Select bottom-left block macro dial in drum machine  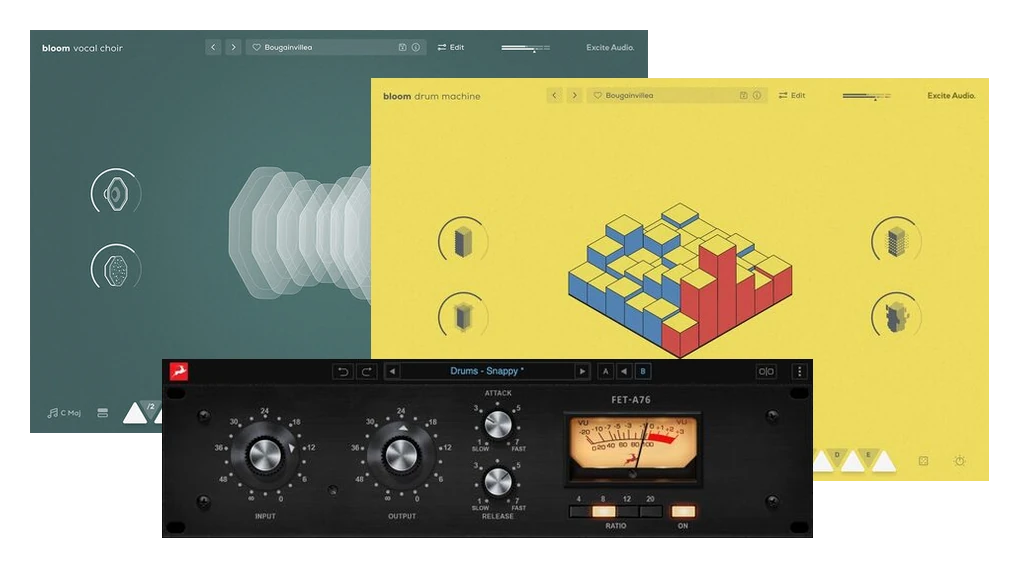coord(463,317)
